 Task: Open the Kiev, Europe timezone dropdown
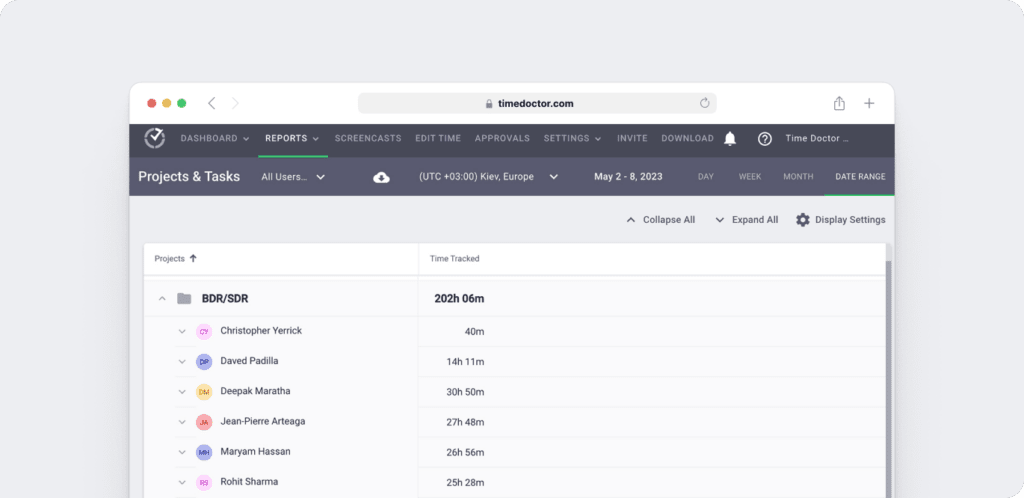pos(488,177)
